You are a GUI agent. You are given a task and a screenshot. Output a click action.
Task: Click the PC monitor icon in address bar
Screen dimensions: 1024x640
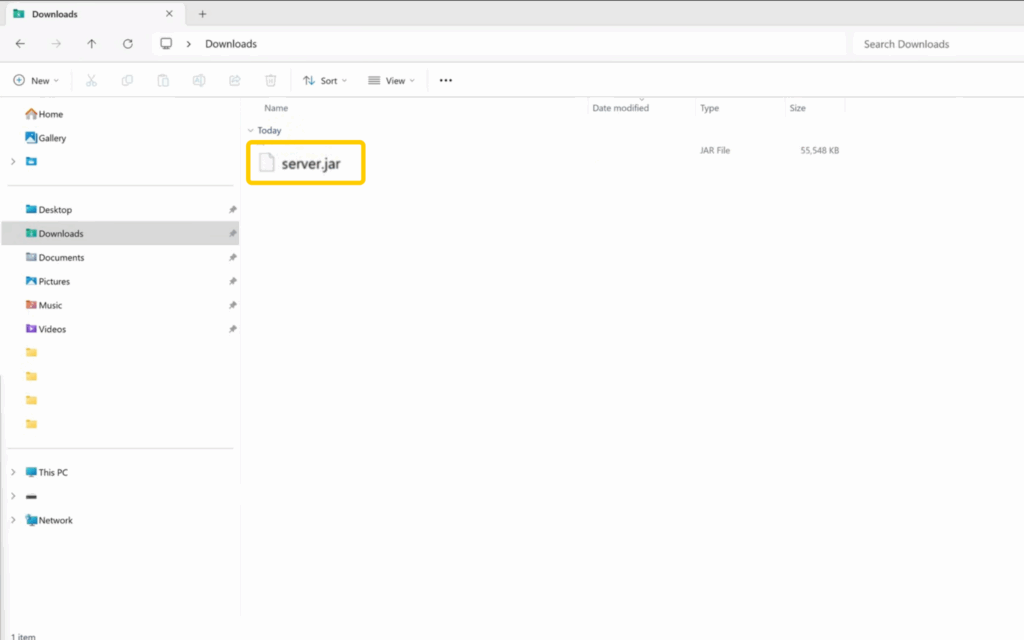[167, 44]
